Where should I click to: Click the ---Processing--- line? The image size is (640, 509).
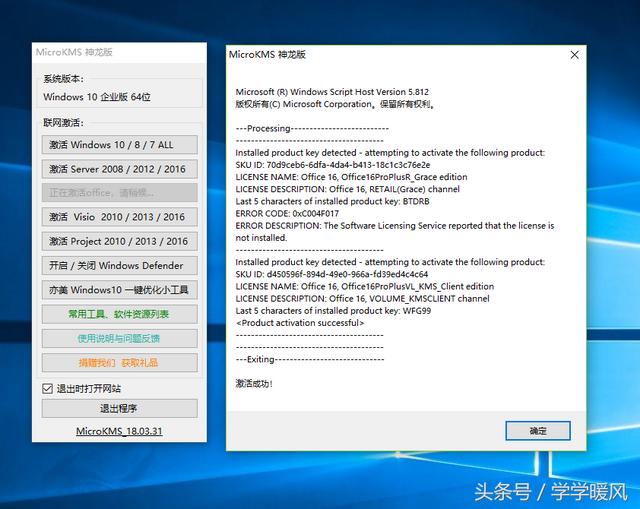click(312, 129)
